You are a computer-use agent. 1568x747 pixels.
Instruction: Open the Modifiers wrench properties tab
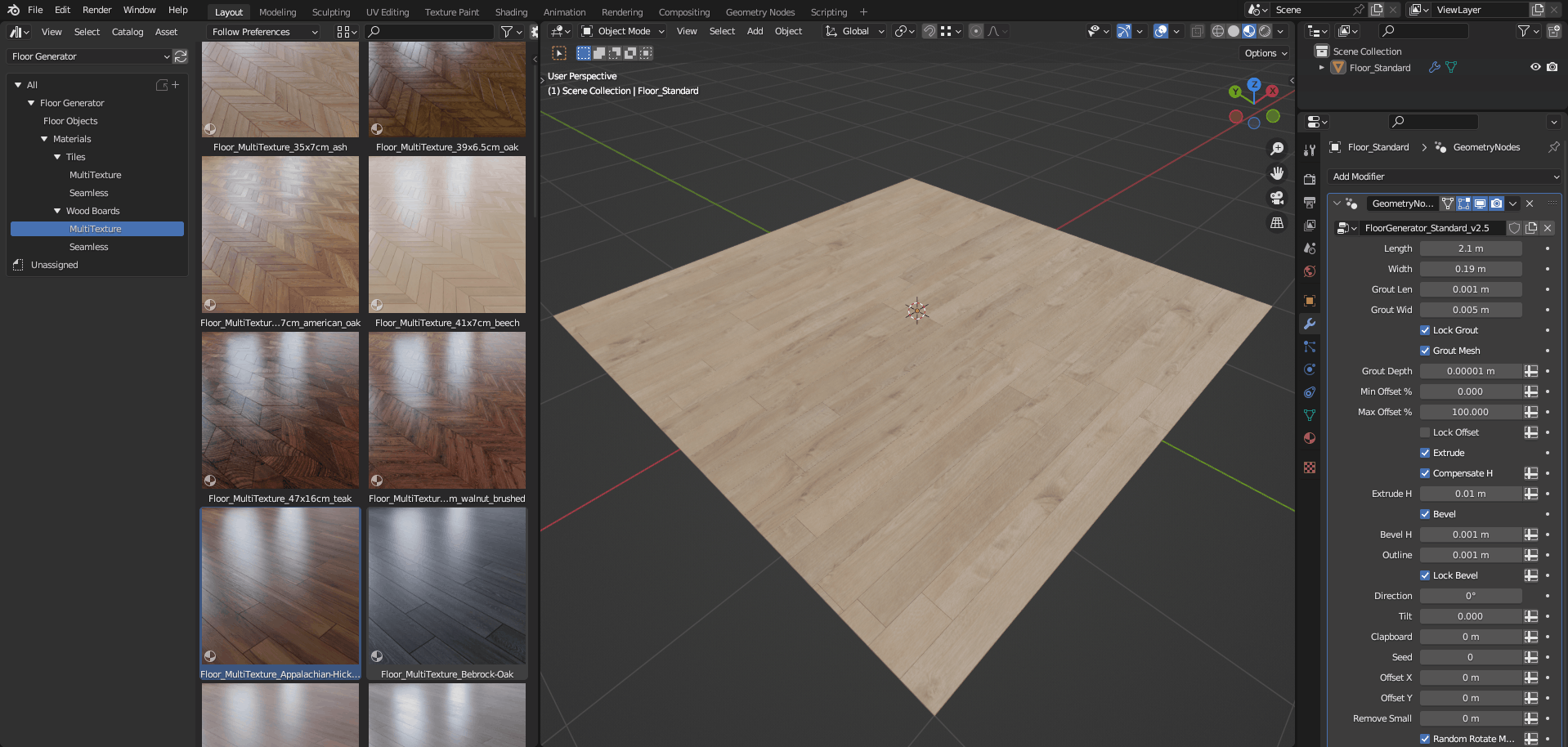point(1310,324)
